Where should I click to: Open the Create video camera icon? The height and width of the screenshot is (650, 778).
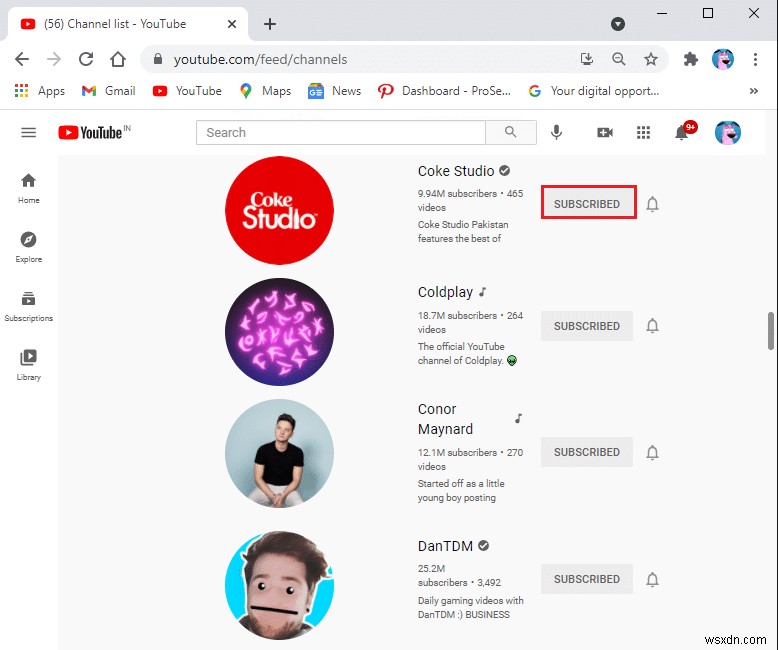coord(605,132)
